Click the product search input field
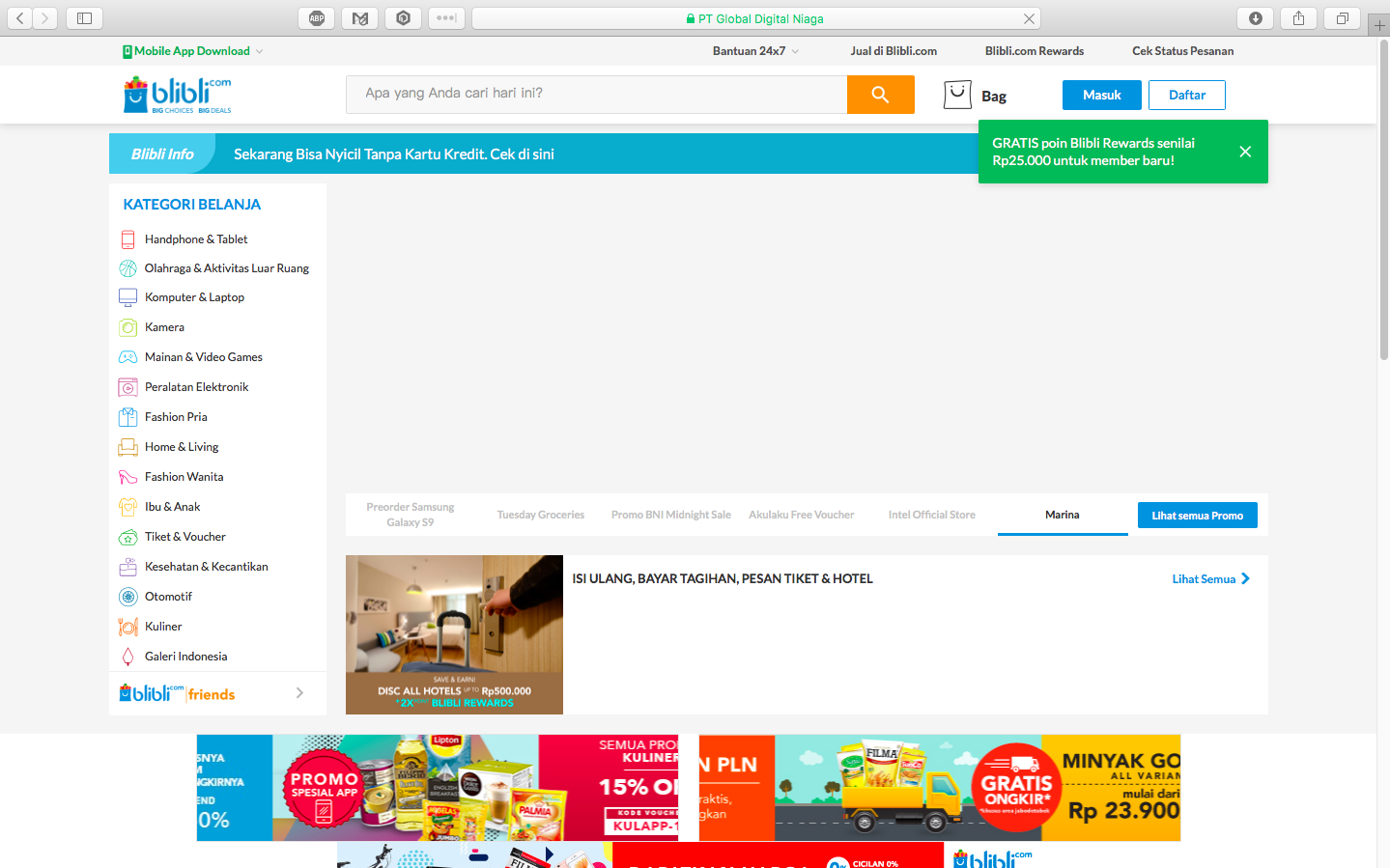 pos(596,94)
